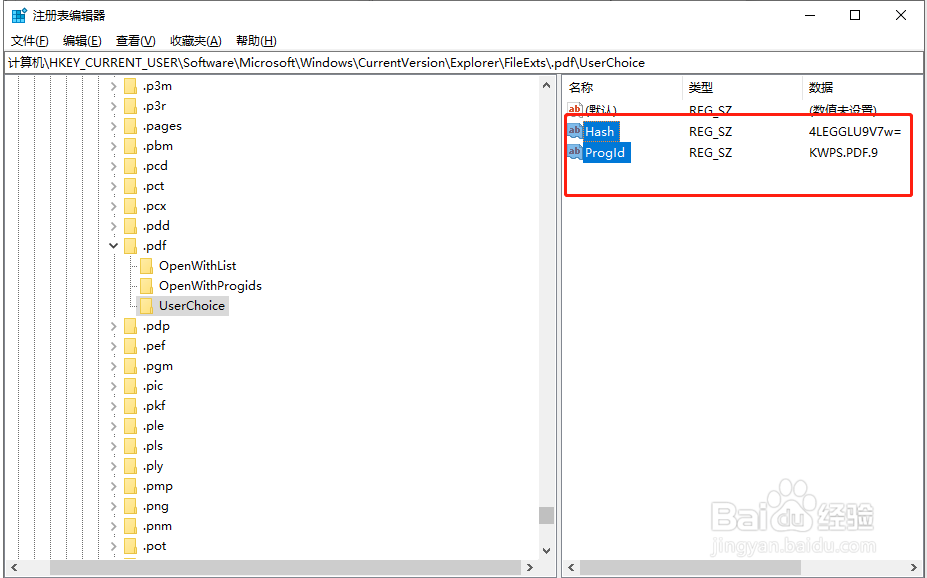The height and width of the screenshot is (578, 927).
Task: Click the KWPS.PDF.9 data cell
Action: (x=843, y=153)
